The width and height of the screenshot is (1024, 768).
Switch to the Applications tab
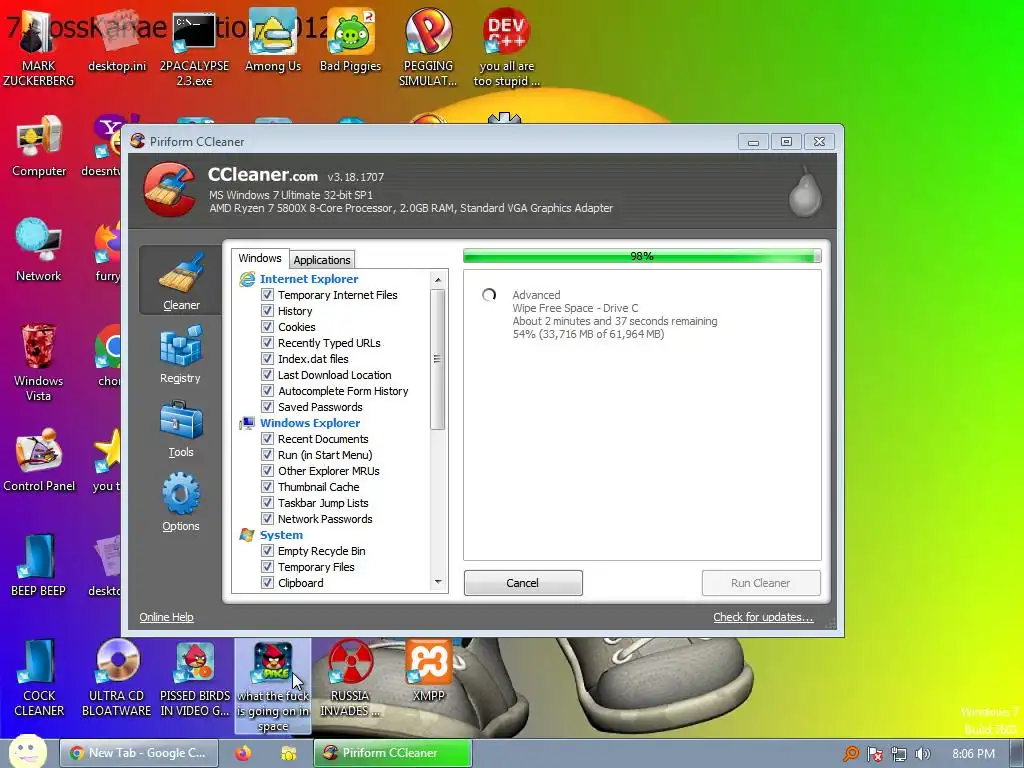coord(321,259)
